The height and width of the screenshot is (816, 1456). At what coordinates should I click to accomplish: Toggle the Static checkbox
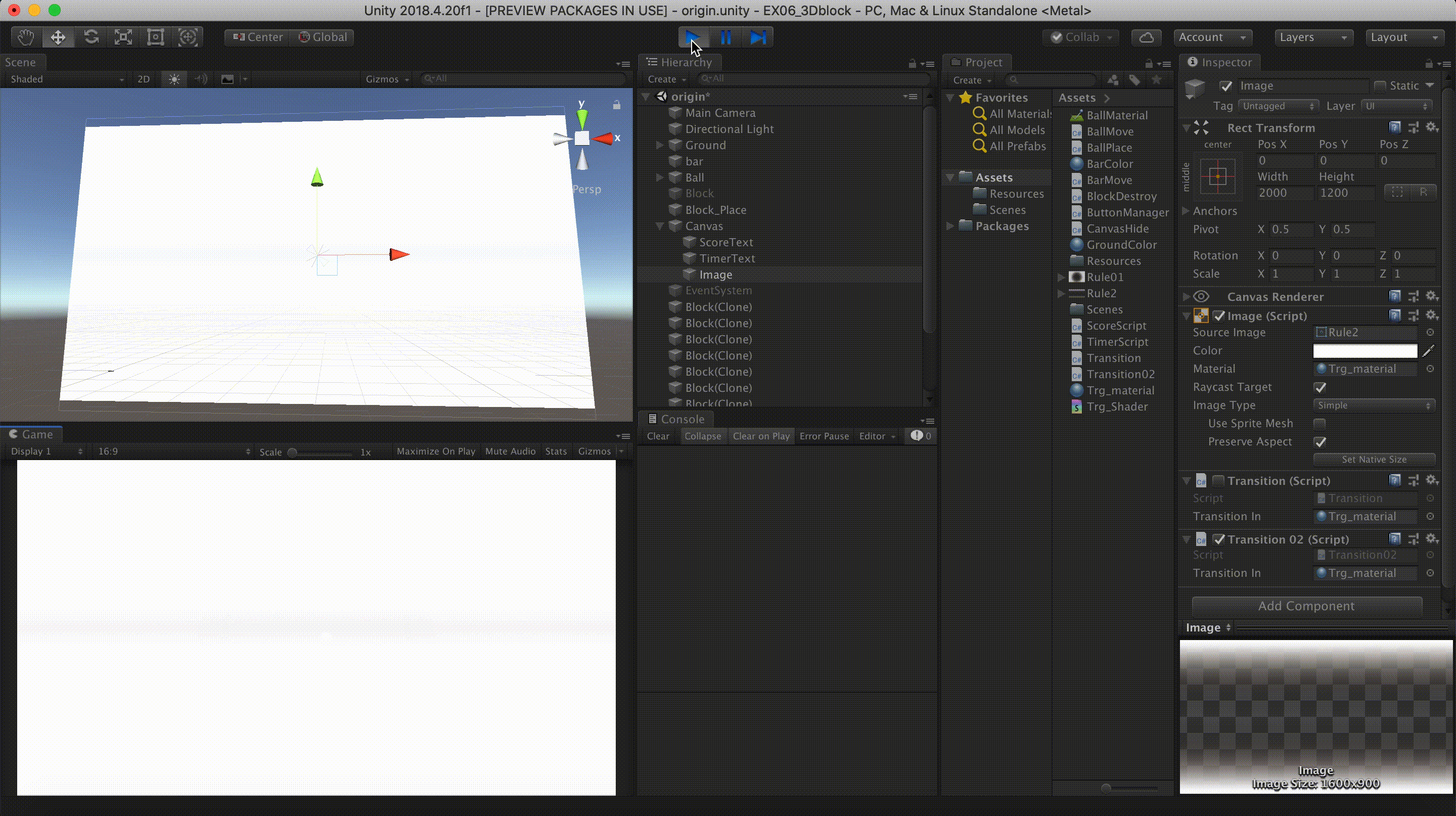pyautogui.click(x=1380, y=86)
